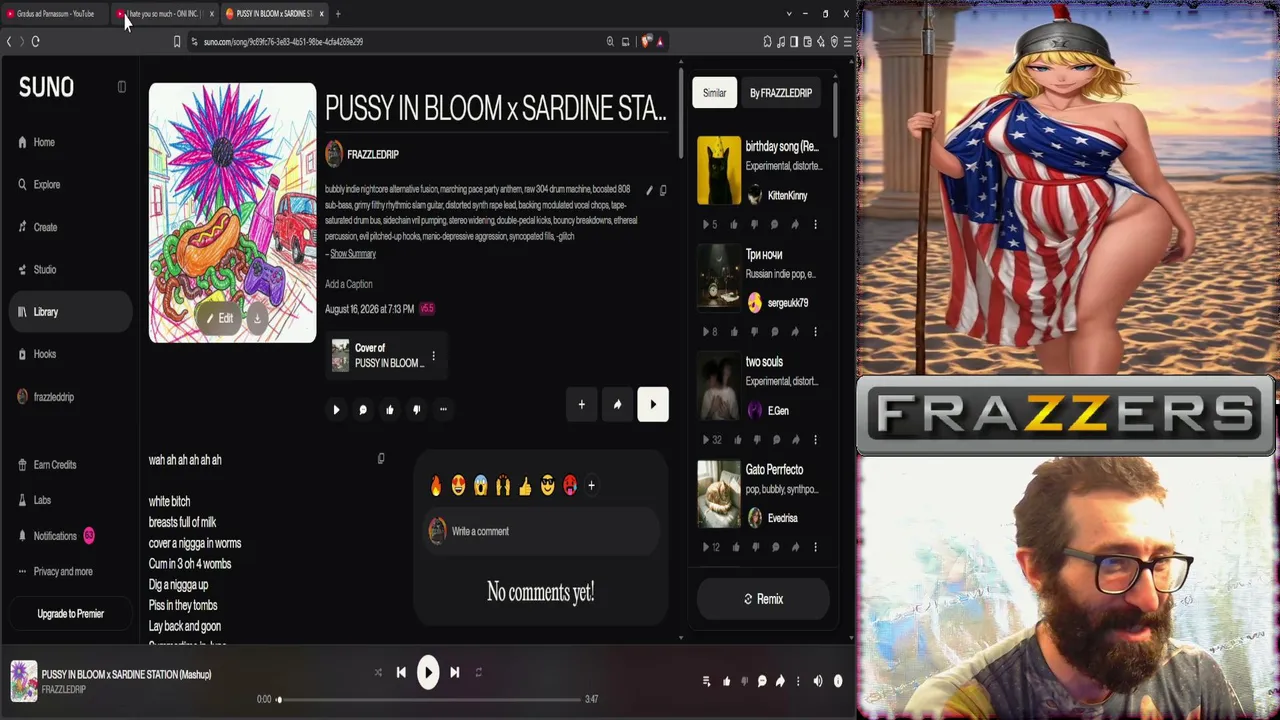
Task: Open Studio from the sidebar
Action: click(37, 270)
